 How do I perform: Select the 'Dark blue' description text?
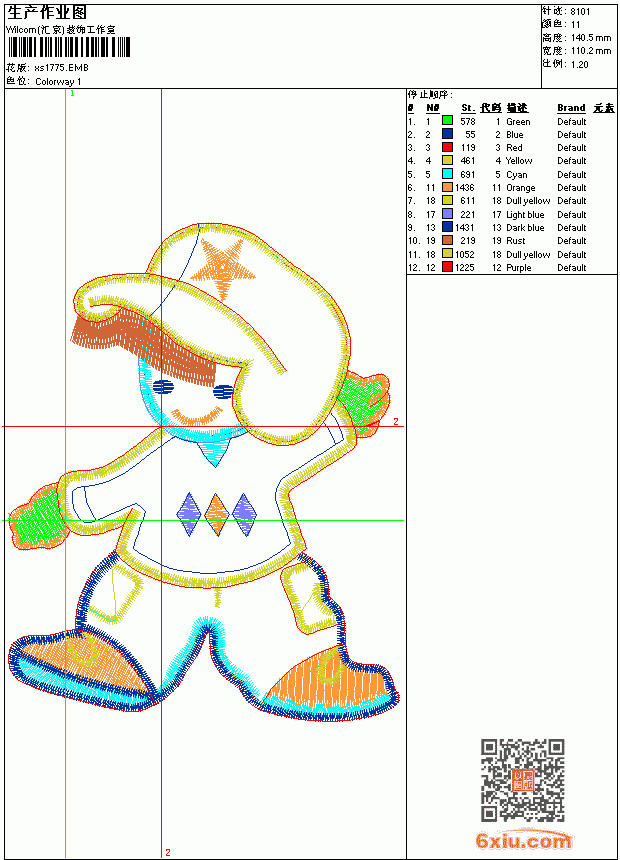tap(525, 228)
